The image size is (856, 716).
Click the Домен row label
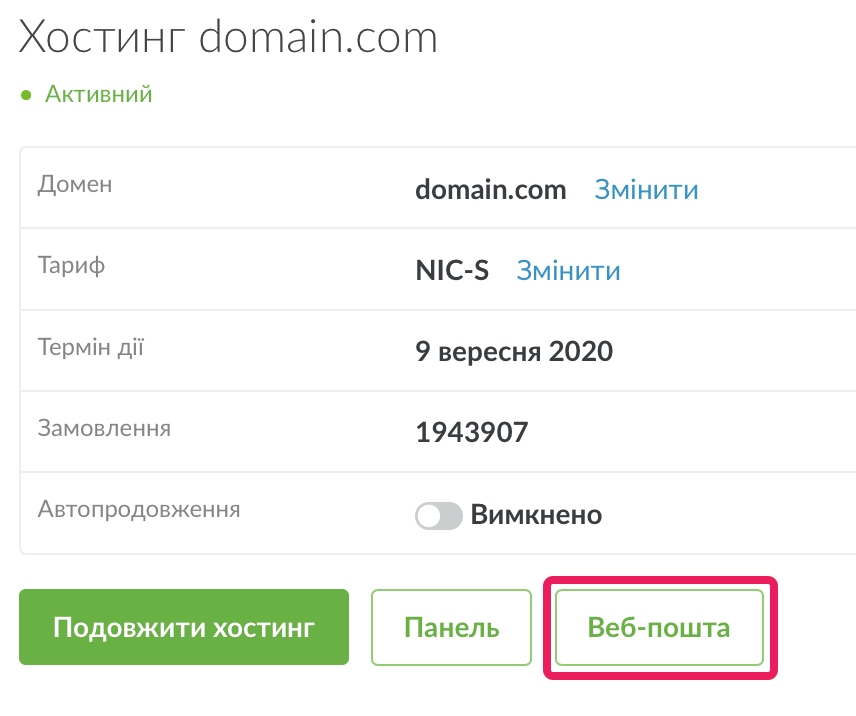[x=75, y=184]
